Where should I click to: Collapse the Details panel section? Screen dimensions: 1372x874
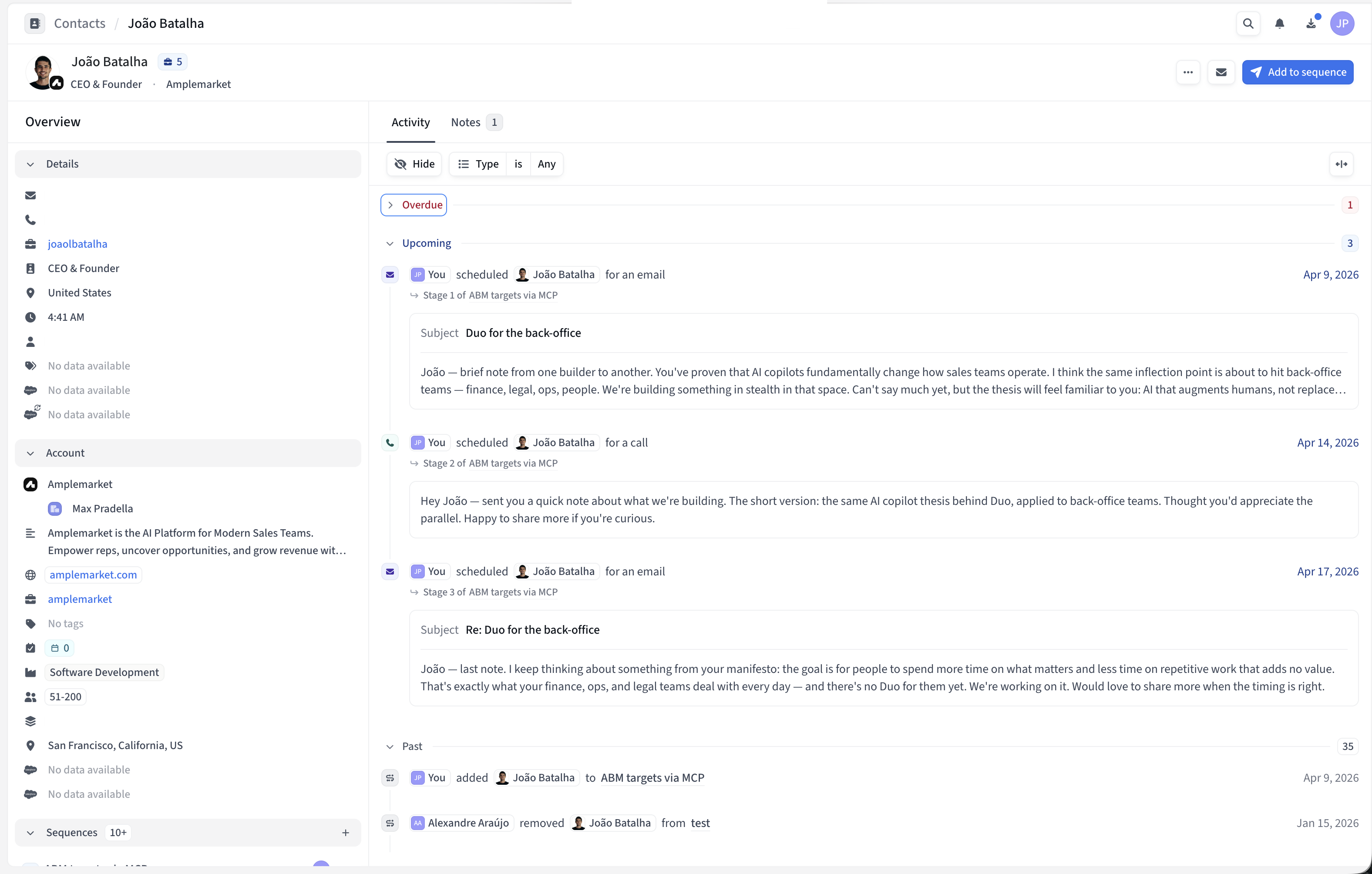pyautogui.click(x=31, y=164)
